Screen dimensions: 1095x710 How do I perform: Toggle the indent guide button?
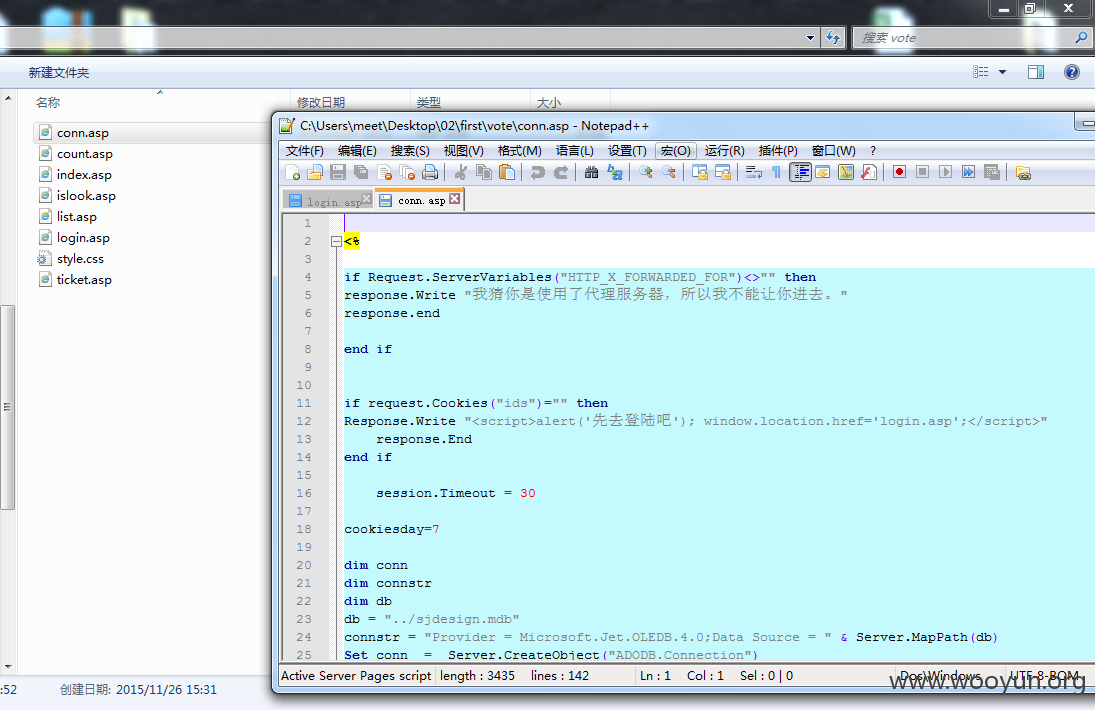[x=800, y=172]
